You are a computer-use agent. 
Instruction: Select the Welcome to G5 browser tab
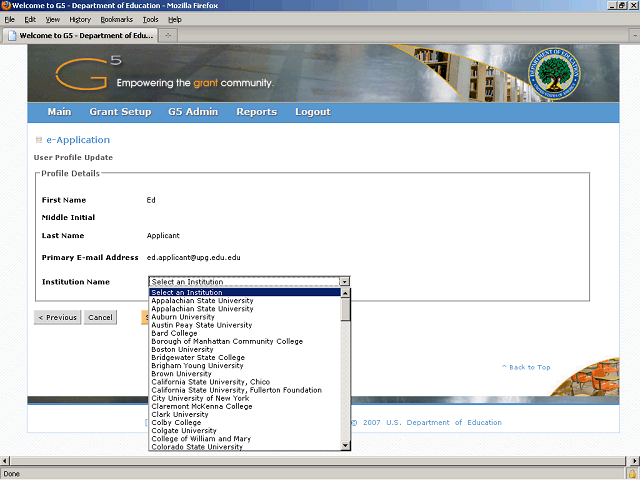pos(80,36)
